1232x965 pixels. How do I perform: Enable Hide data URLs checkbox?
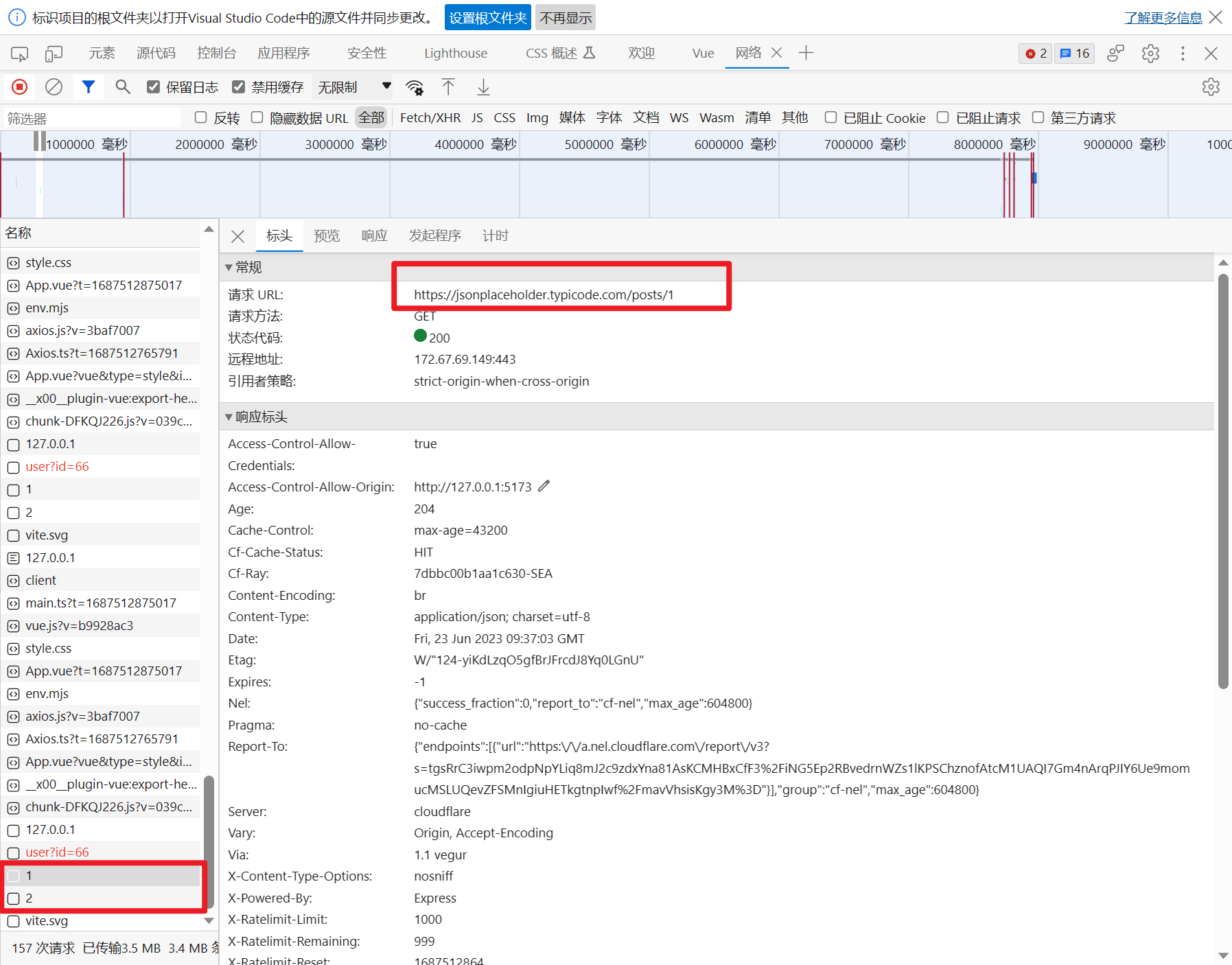point(257,117)
